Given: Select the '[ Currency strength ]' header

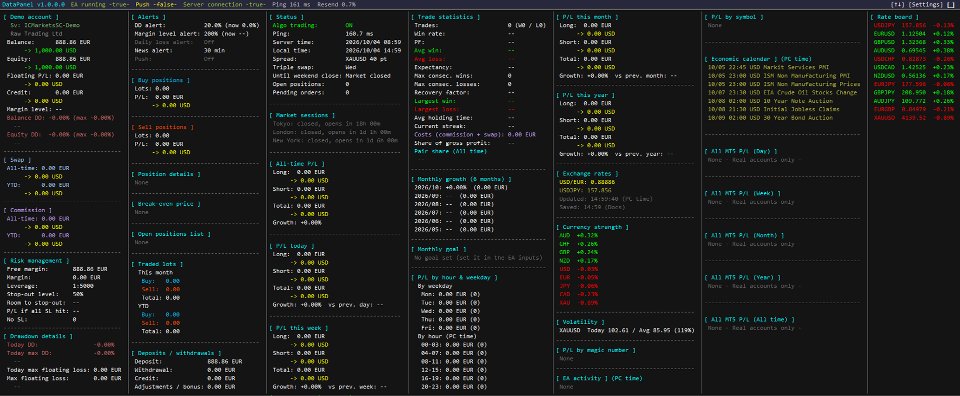Looking at the screenshot, I should click(x=592, y=227).
